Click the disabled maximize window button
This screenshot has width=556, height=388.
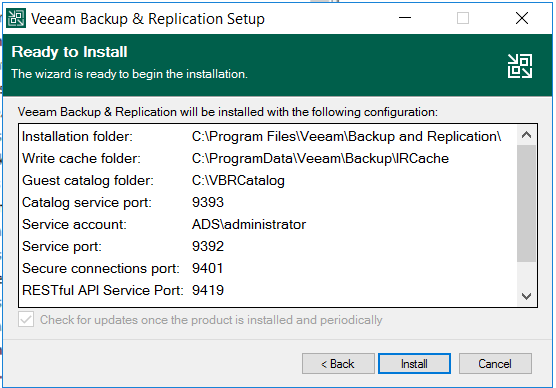coord(463,18)
